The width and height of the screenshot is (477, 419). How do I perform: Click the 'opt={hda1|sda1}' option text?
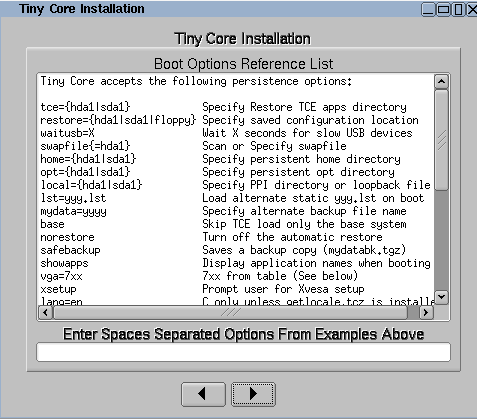(x=85, y=172)
